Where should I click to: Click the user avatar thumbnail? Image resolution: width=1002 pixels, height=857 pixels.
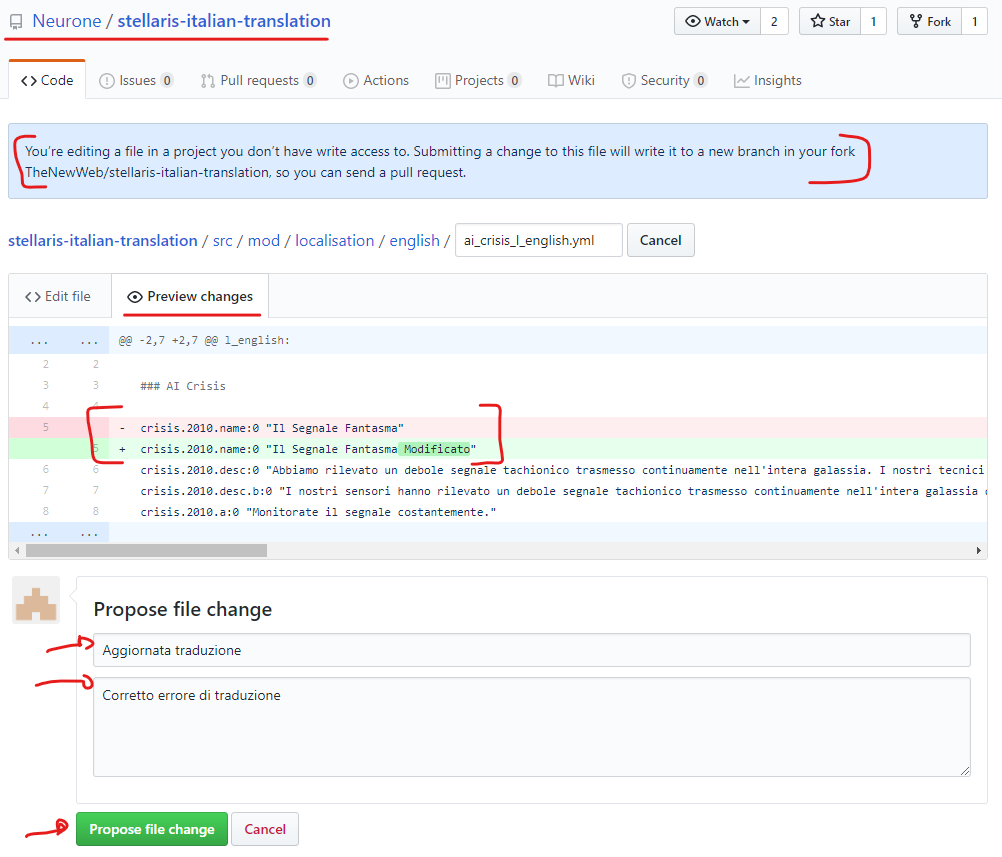click(x=36, y=600)
